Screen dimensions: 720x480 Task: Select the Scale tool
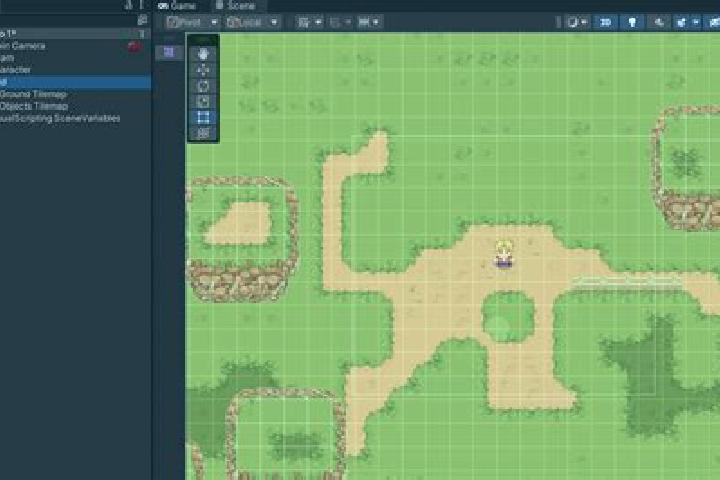tap(203, 102)
